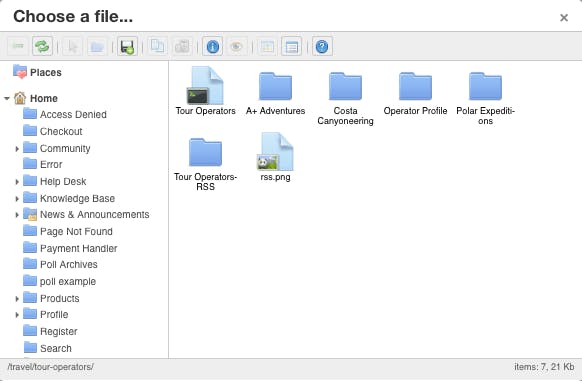Expand the Products folder arrow
The image size is (582, 381).
17,299
